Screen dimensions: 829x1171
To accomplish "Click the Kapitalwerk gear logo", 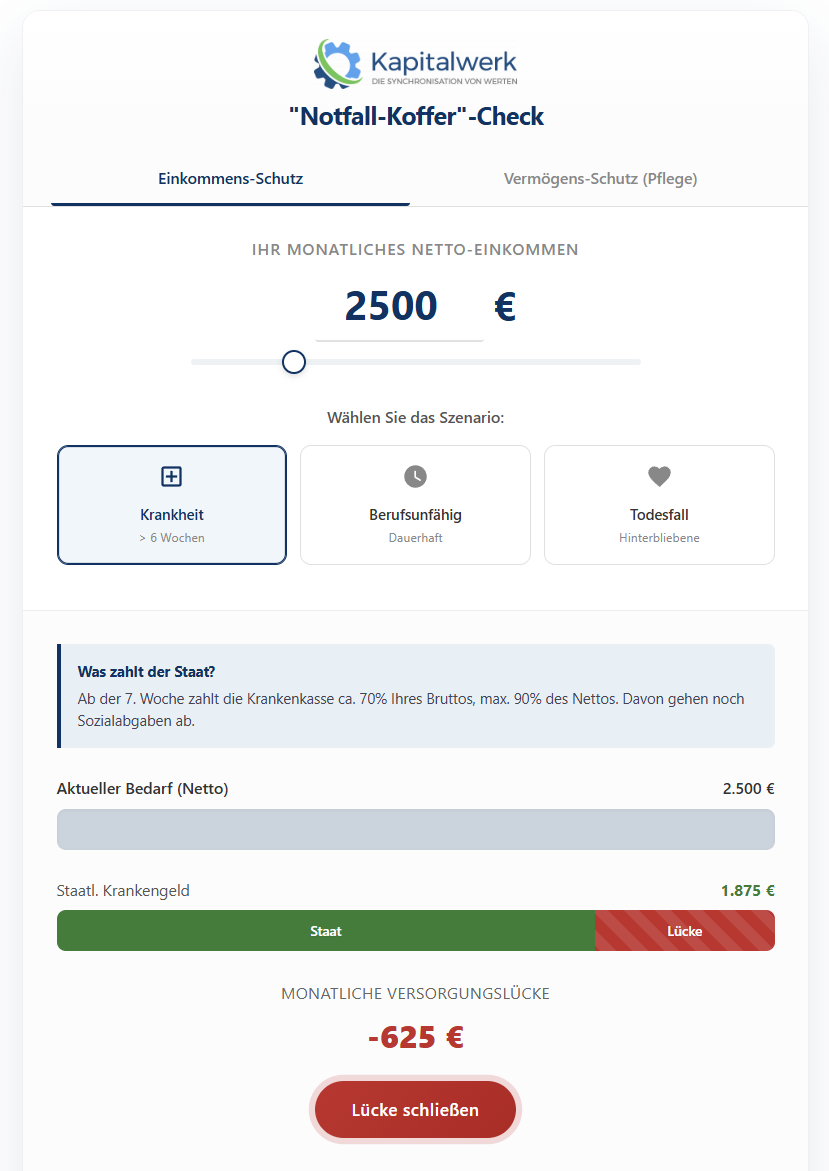I will (x=336, y=62).
